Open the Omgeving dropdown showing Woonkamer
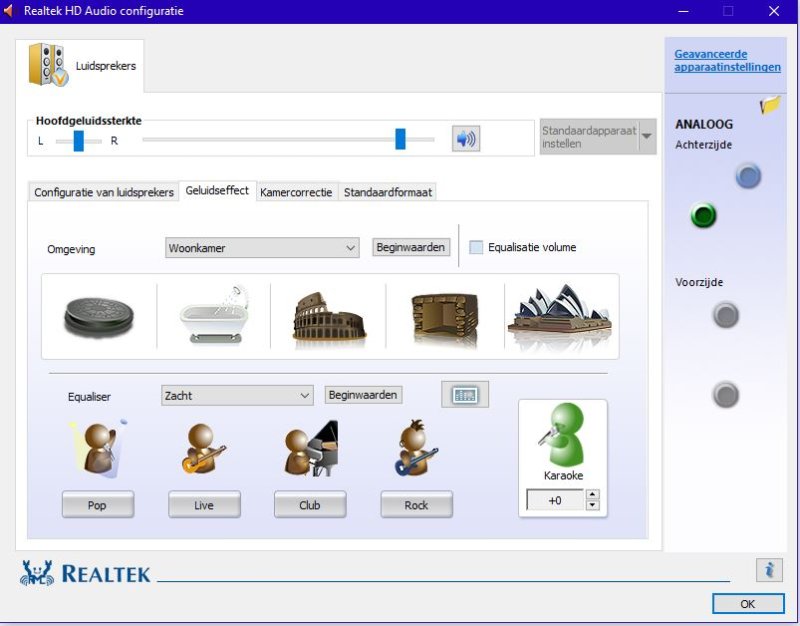This screenshot has width=800, height=626. pos(262,248)
